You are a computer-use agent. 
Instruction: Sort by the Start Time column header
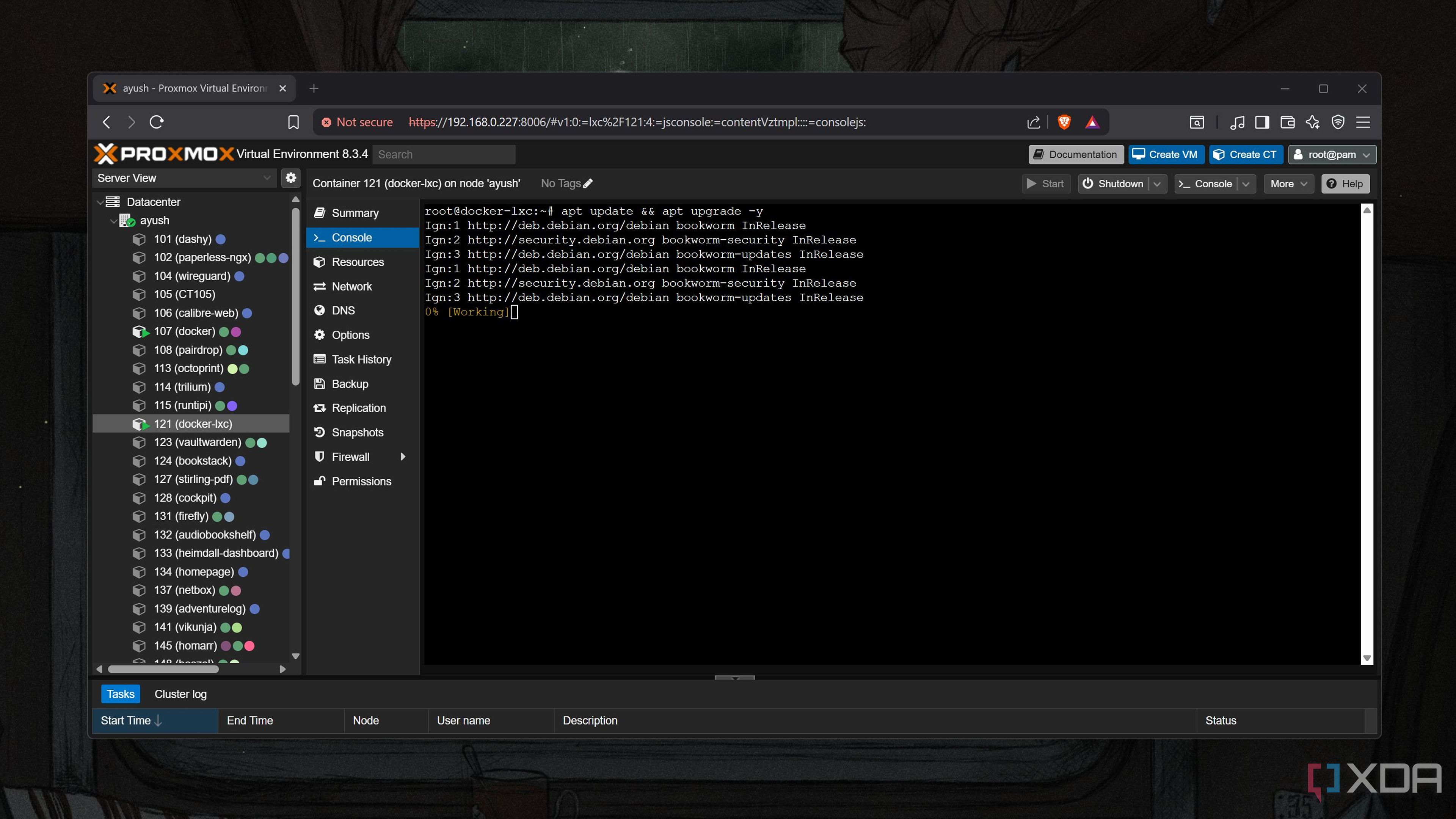pos(155,720)
